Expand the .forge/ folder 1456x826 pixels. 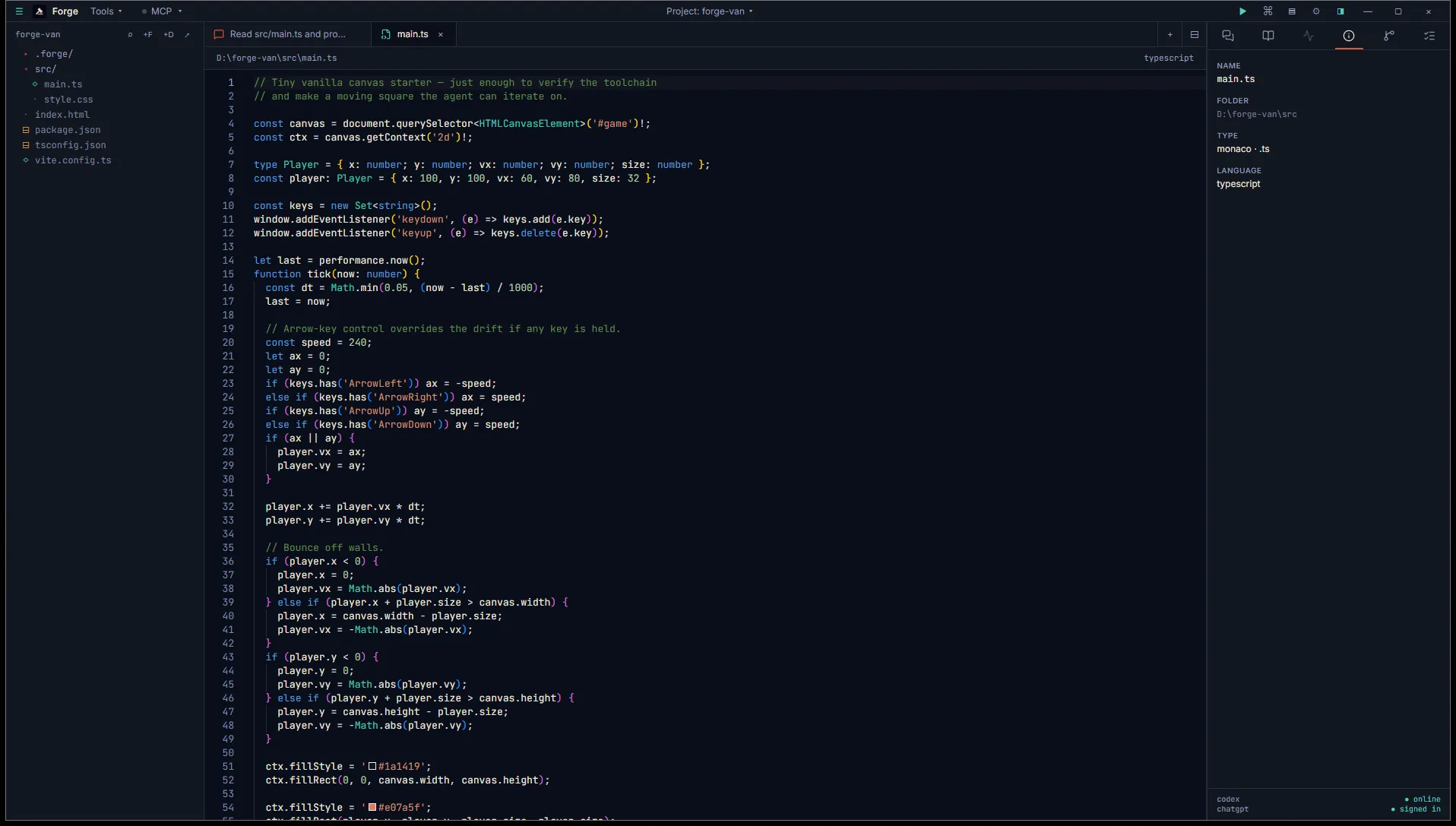[53, 54]
